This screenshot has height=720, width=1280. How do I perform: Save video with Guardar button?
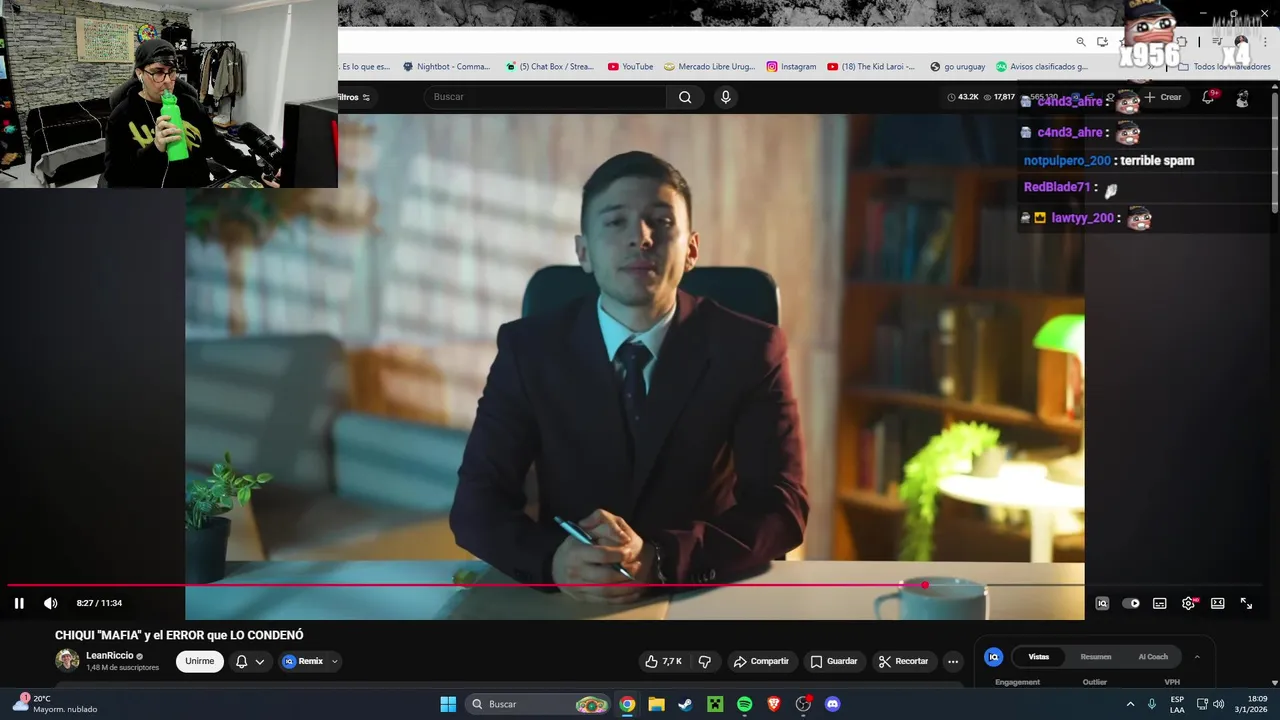pyautogui.click(x=834, y=661)
